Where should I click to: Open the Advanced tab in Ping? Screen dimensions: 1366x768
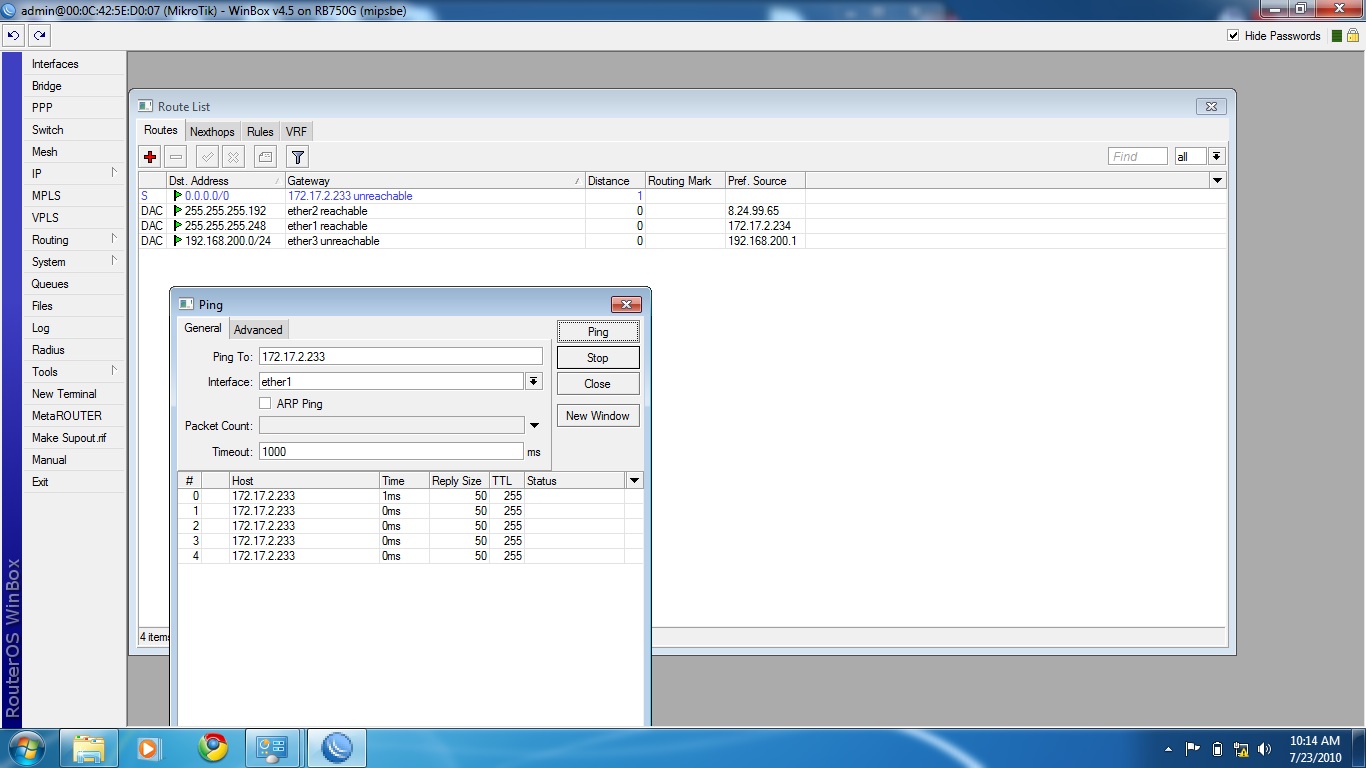(258, 330)
